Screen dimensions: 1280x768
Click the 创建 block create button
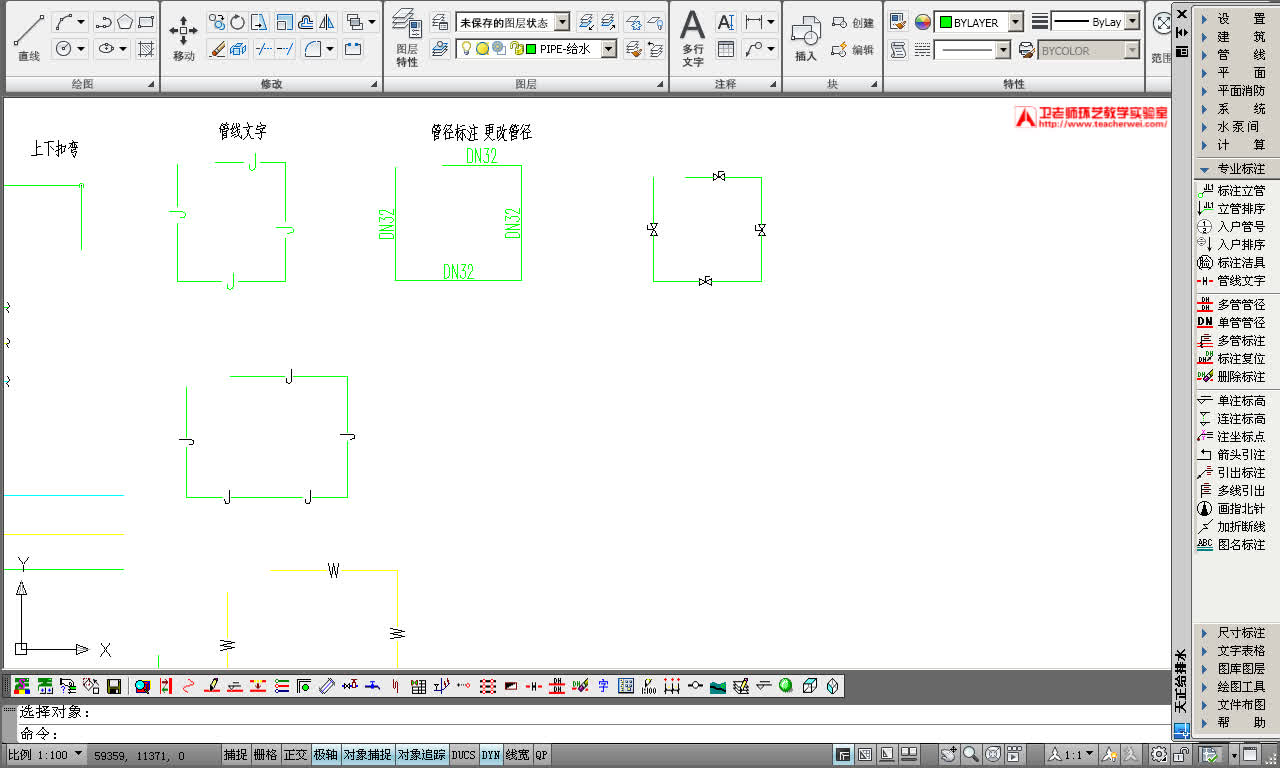tap(853, 22)
